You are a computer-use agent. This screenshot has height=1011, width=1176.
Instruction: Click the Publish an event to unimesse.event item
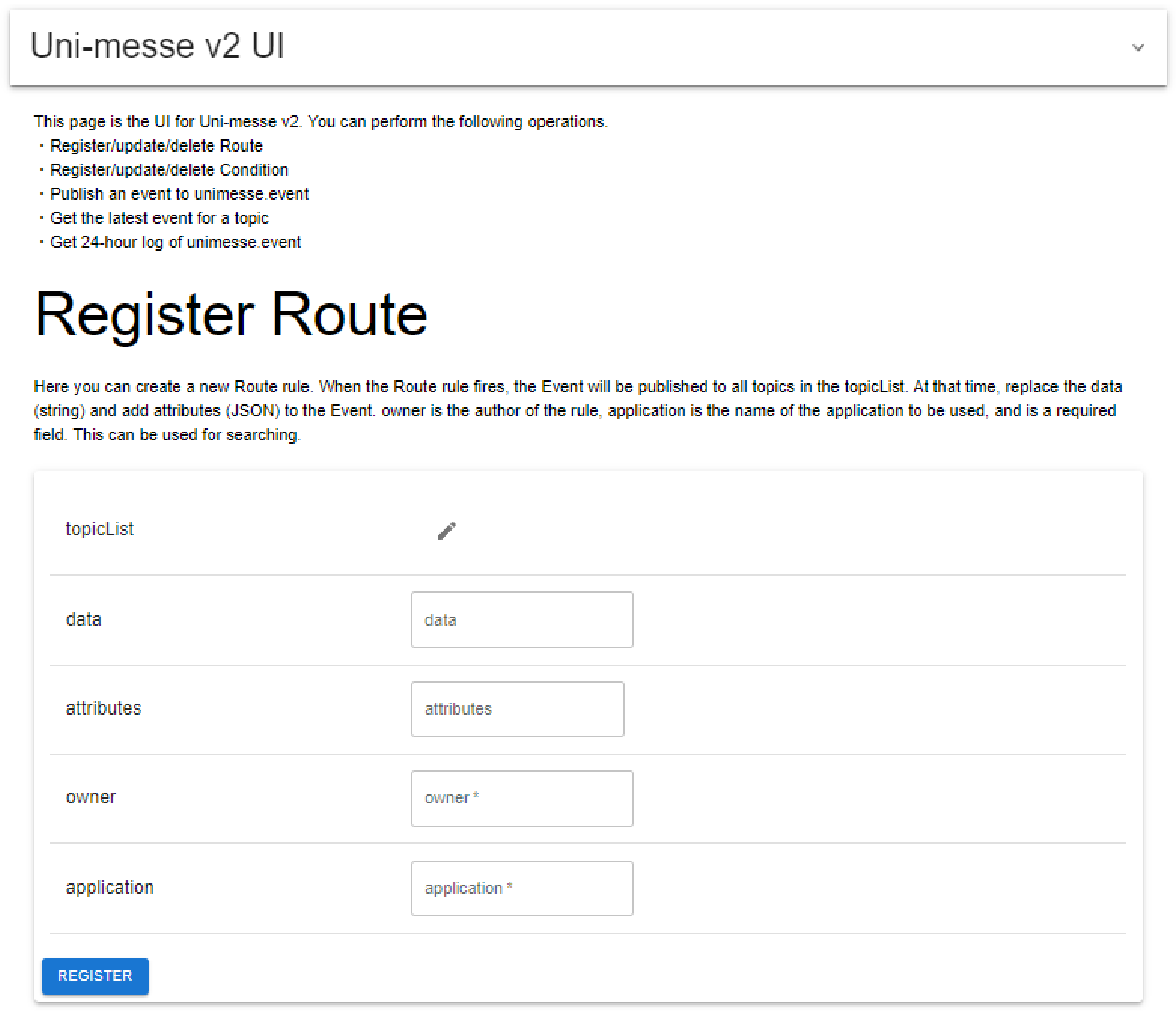tap(179, 194)
